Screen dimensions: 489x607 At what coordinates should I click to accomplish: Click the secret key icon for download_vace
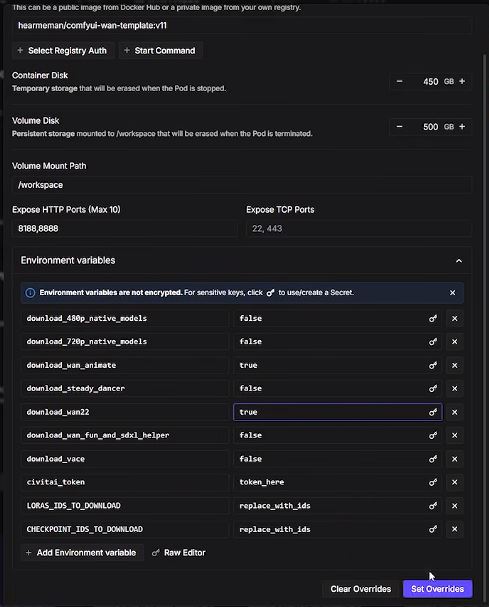(432, 459)
